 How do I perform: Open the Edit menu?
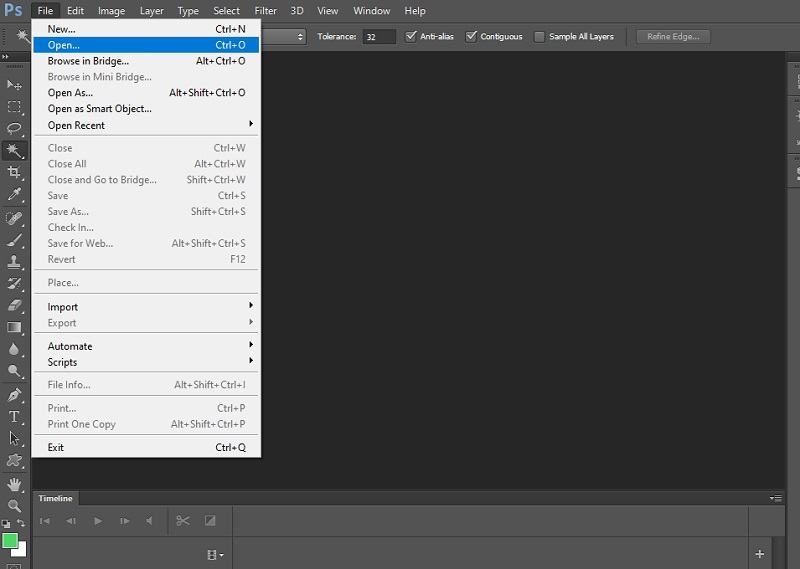pos(75,10)
